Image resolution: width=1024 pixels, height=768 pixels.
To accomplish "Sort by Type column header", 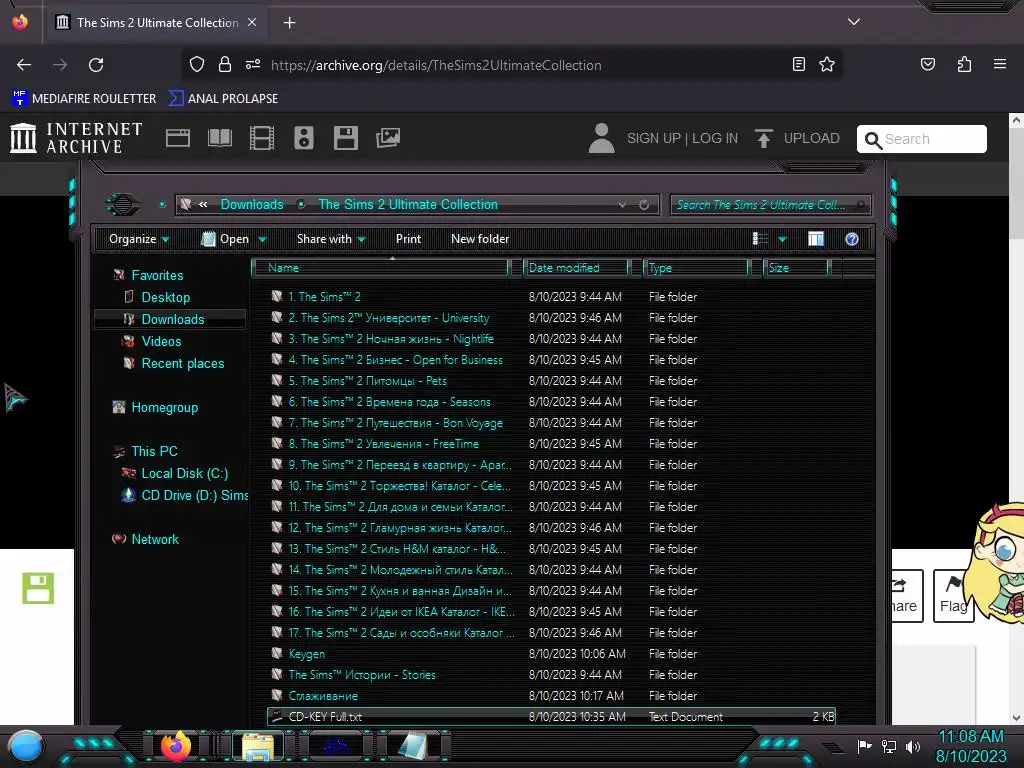I will pos(696,268).
